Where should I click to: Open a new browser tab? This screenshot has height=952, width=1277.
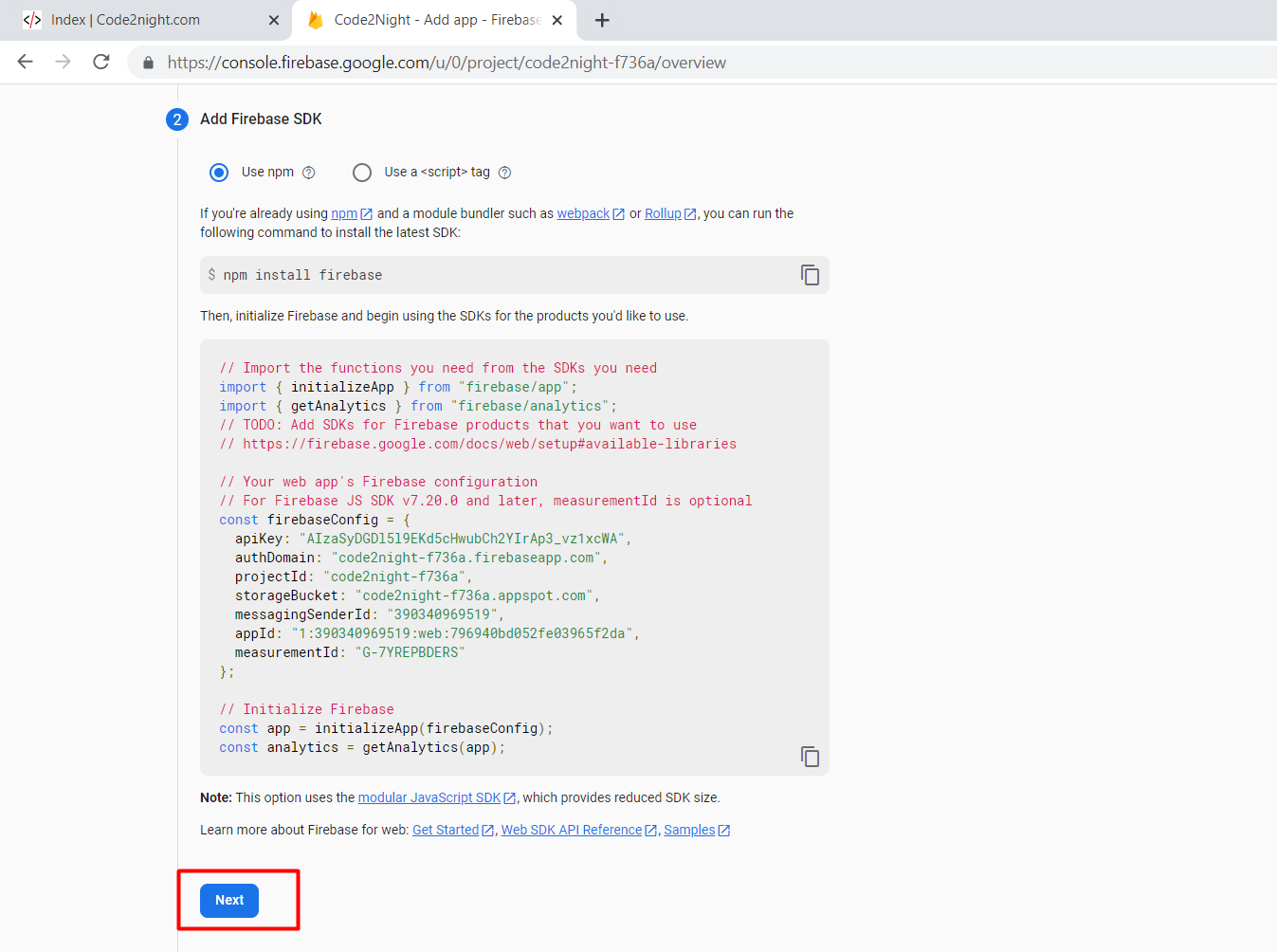(x=602, y=20)
